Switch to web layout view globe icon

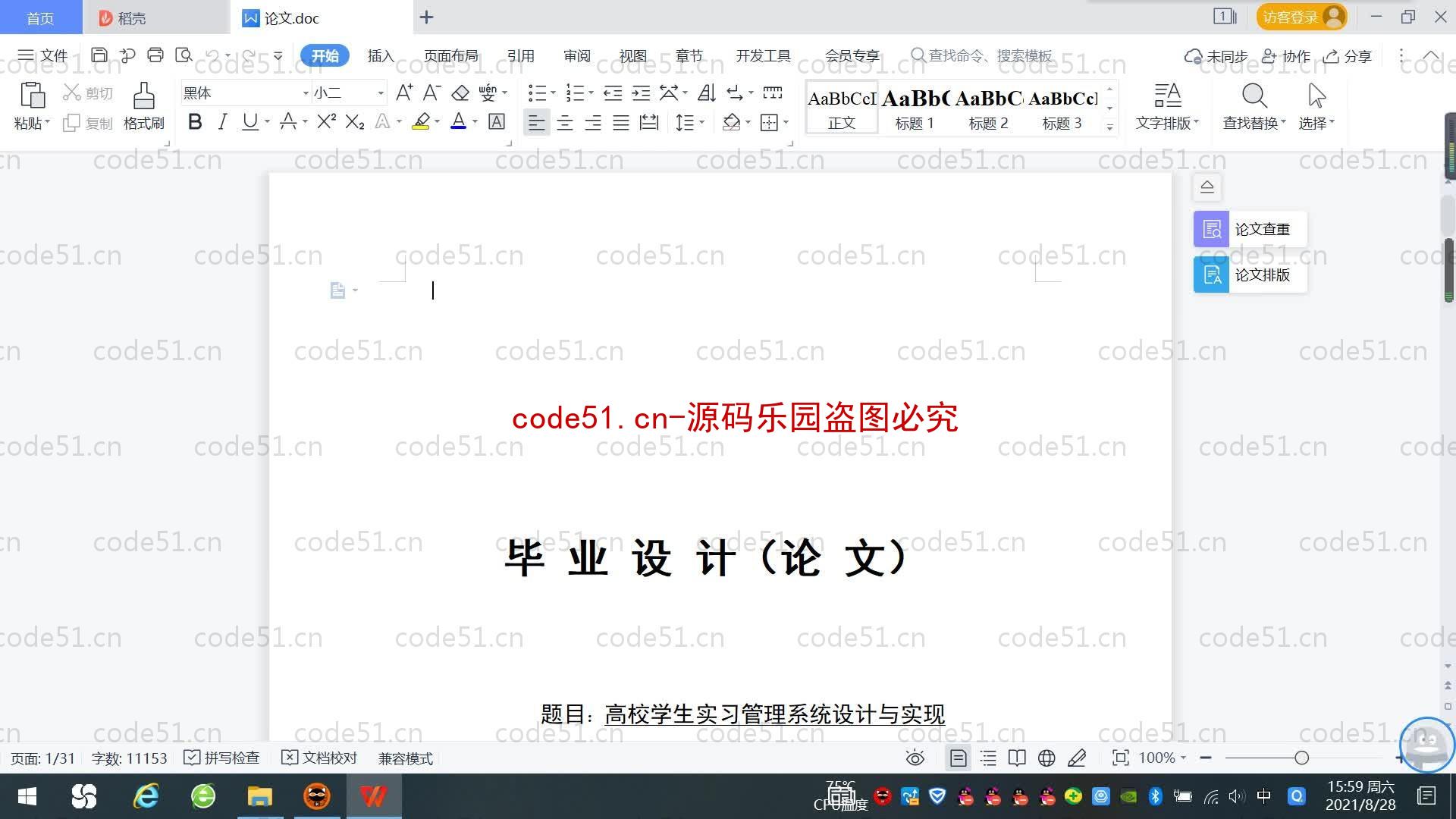click(1046, 758)
